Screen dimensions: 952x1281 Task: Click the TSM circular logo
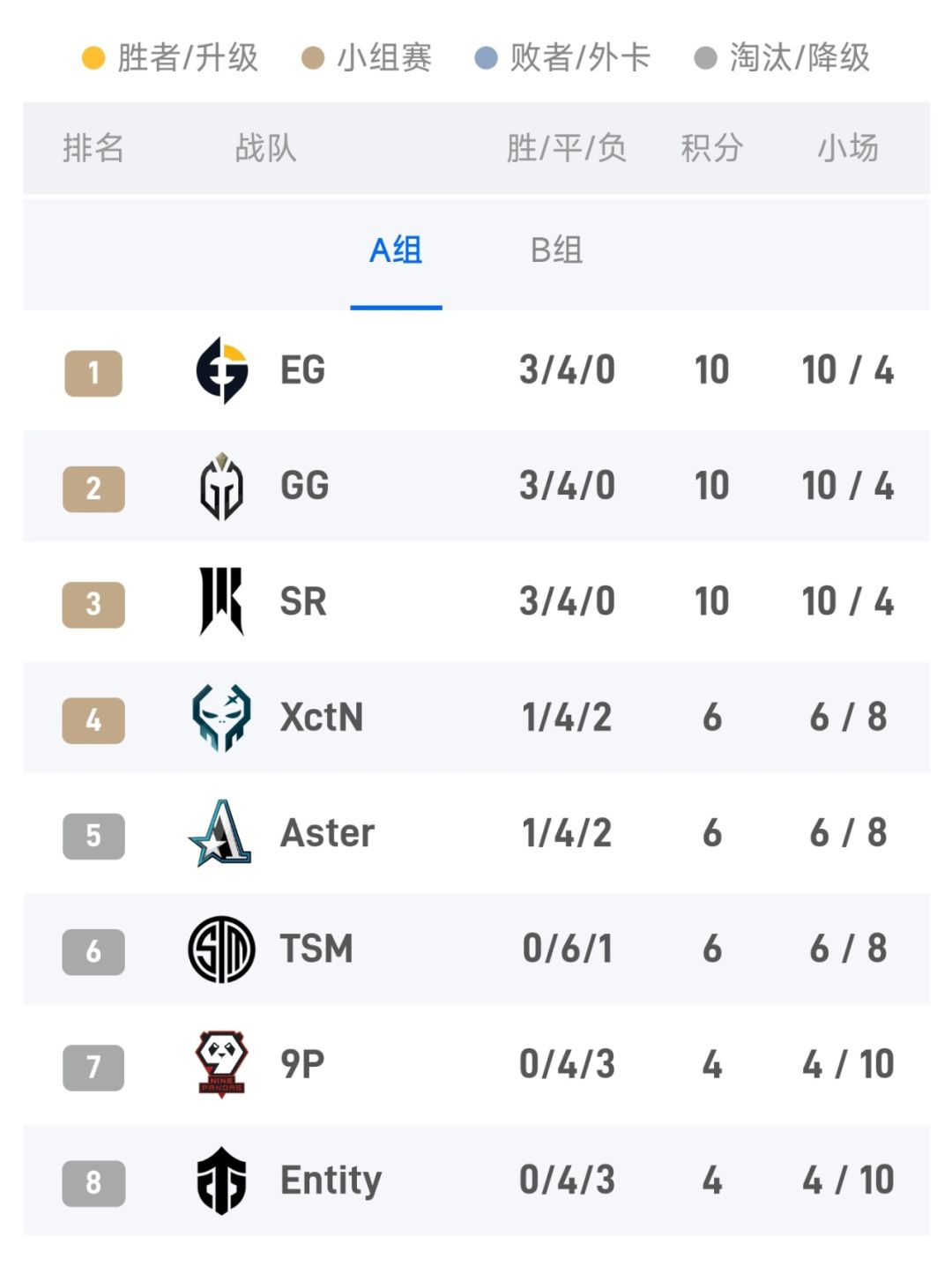coord(221,950)
